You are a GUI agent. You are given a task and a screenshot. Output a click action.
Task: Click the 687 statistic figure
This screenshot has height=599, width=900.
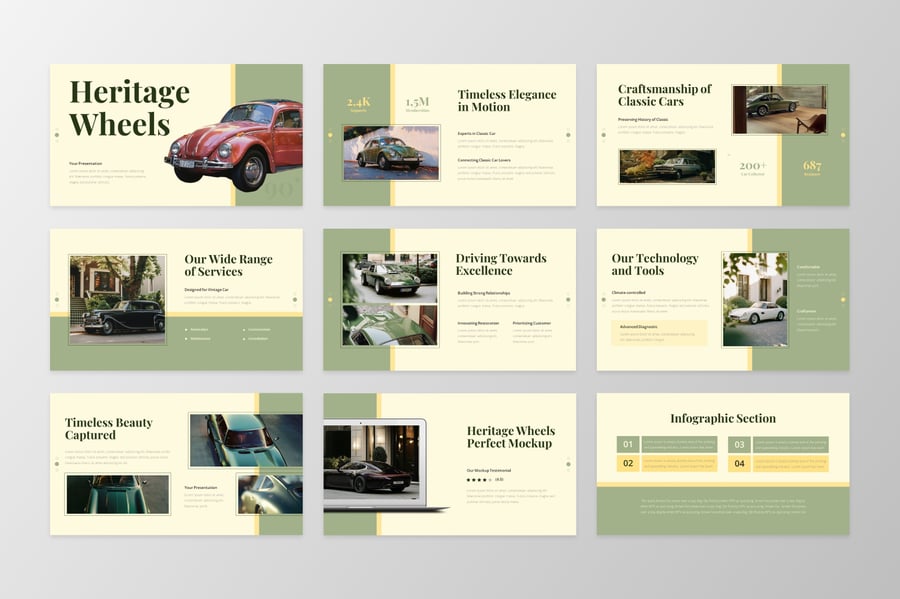(x=812, y=165)
